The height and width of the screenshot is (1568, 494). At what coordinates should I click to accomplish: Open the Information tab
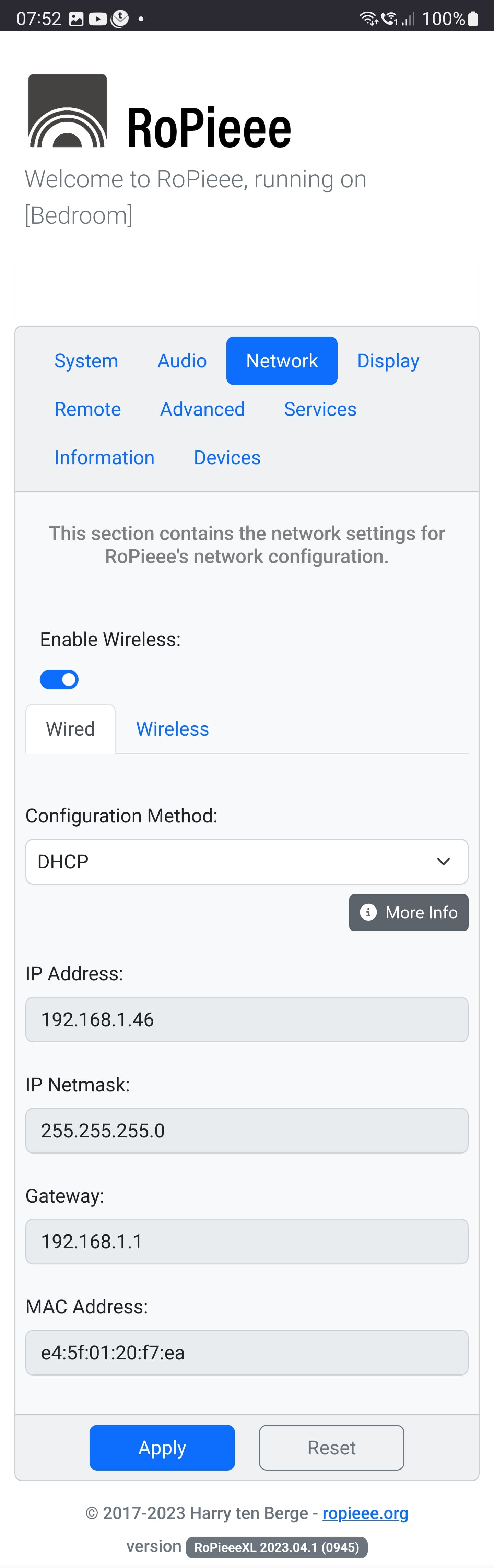coord(104,458)
